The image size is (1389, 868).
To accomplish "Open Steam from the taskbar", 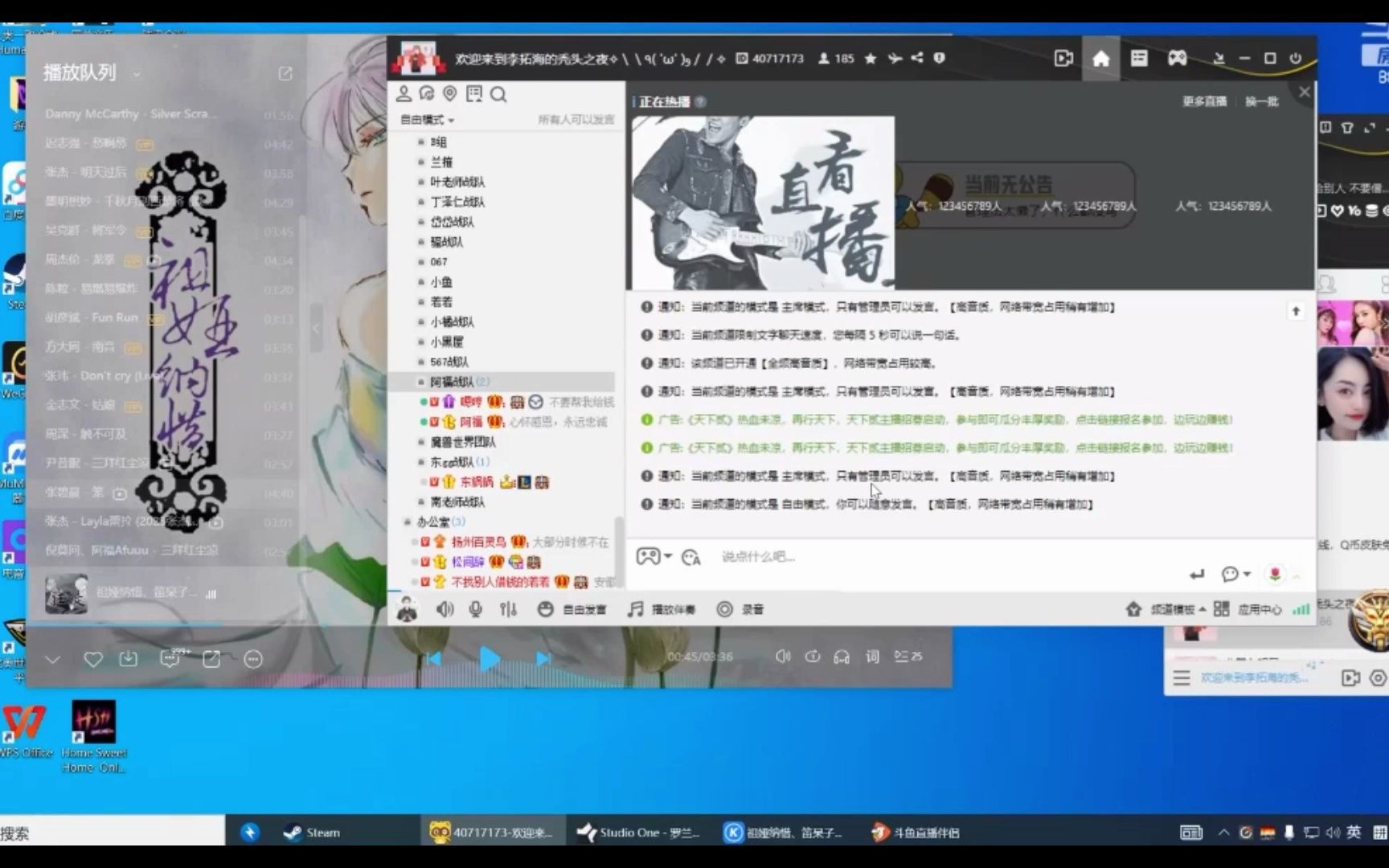I will [313, 833].
